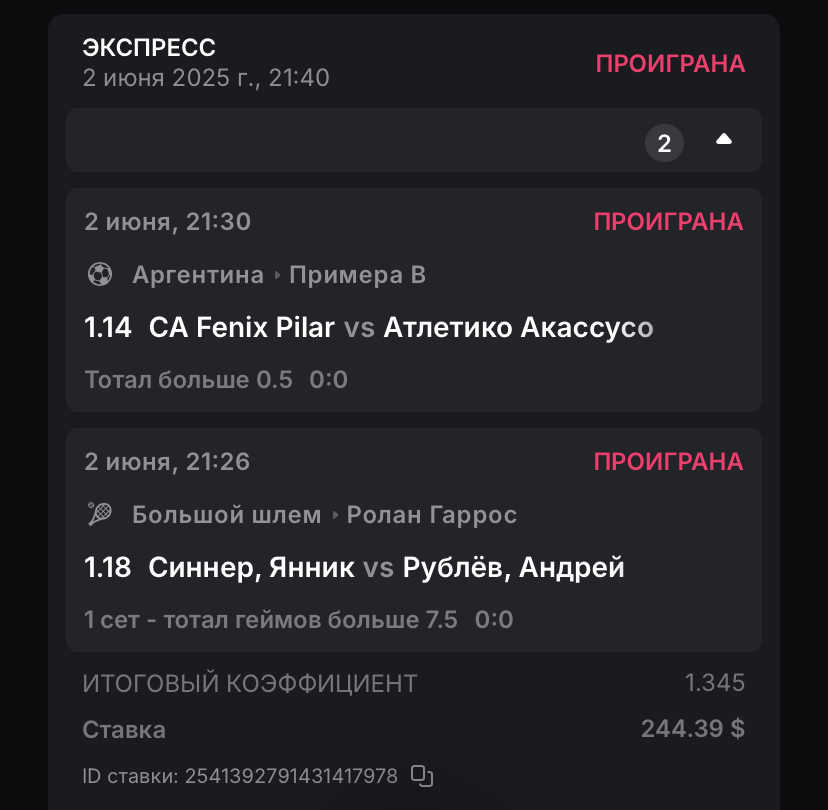The image size is (828, 810).
Task: Click the bet count badge showing 2
Action: coord(664,142)
